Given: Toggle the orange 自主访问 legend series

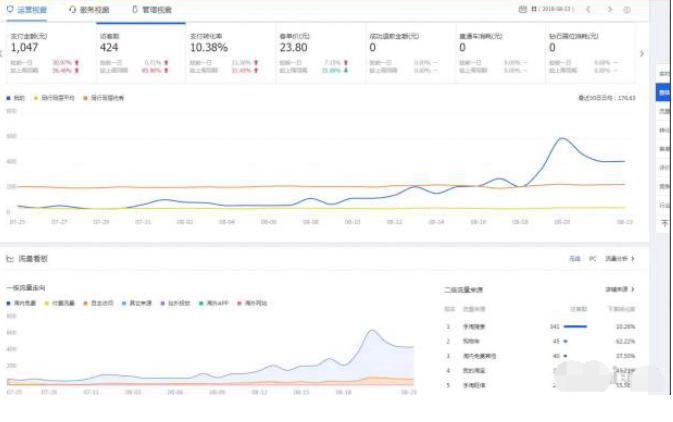Looking at the screenshot, I should (98, 303).
